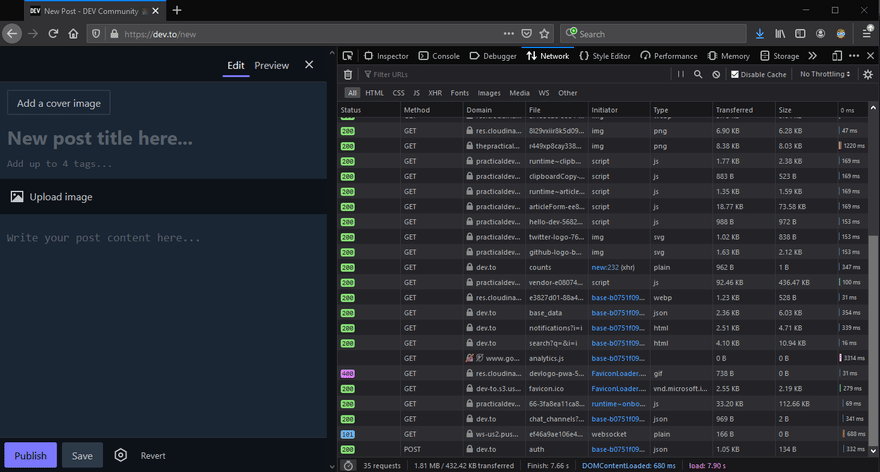Open DevTools three-dot options menu

point(854,56)
